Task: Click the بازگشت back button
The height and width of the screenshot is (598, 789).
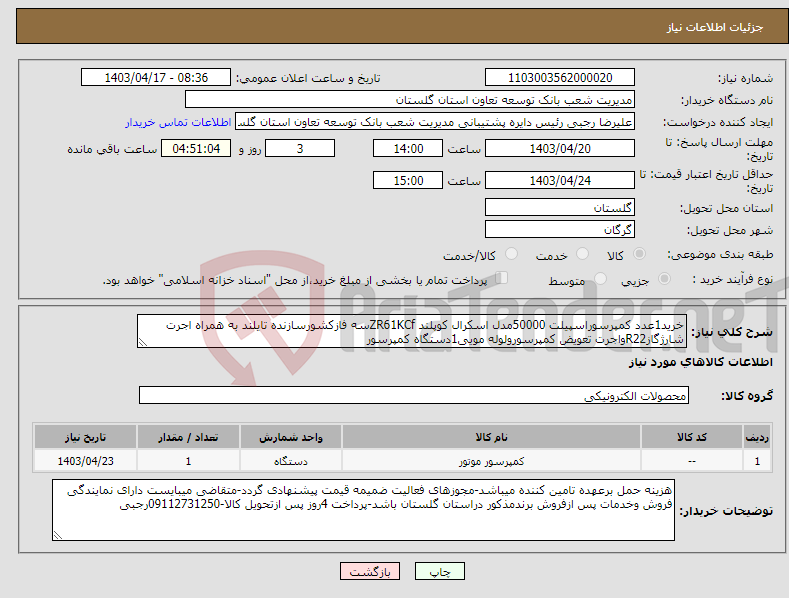Action: tap(370, 571)
